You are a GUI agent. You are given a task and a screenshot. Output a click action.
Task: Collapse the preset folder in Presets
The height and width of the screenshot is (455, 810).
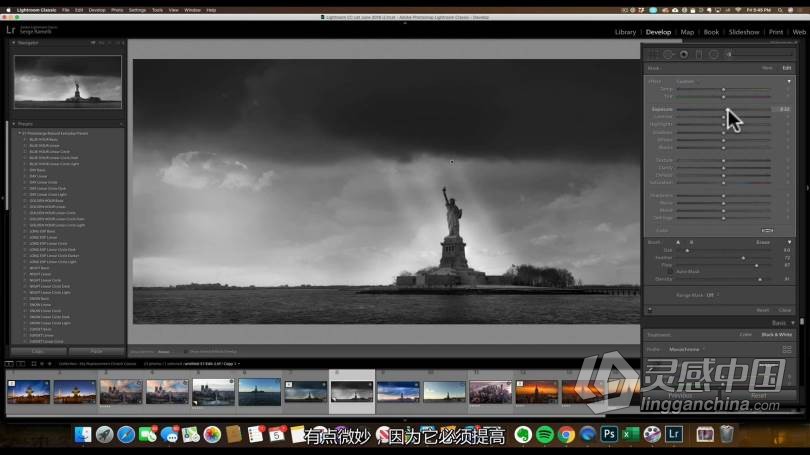click(x=20, y=133)
